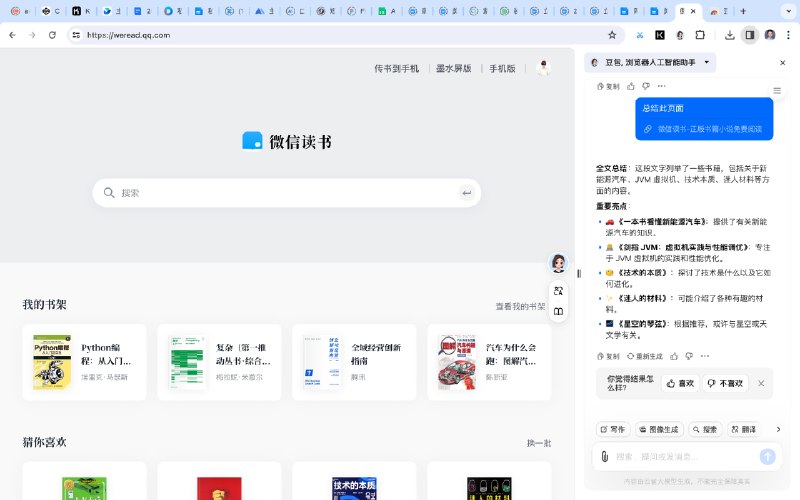Click 换一批 to refresh recommendations

(539, 443)
